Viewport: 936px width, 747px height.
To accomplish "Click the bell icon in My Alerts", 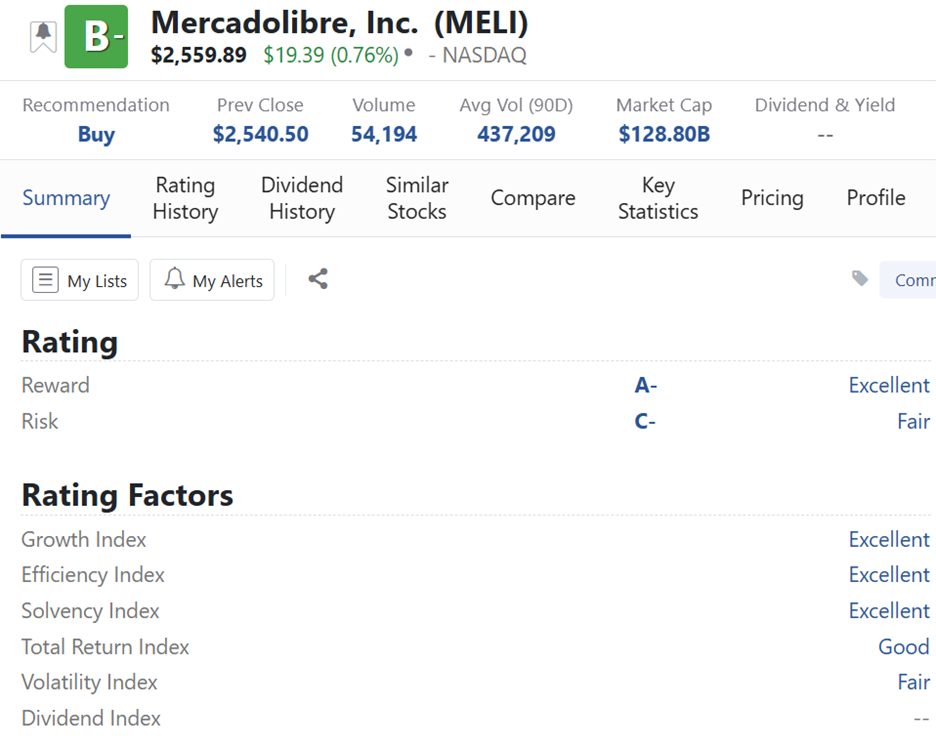I will pos(174,278).
